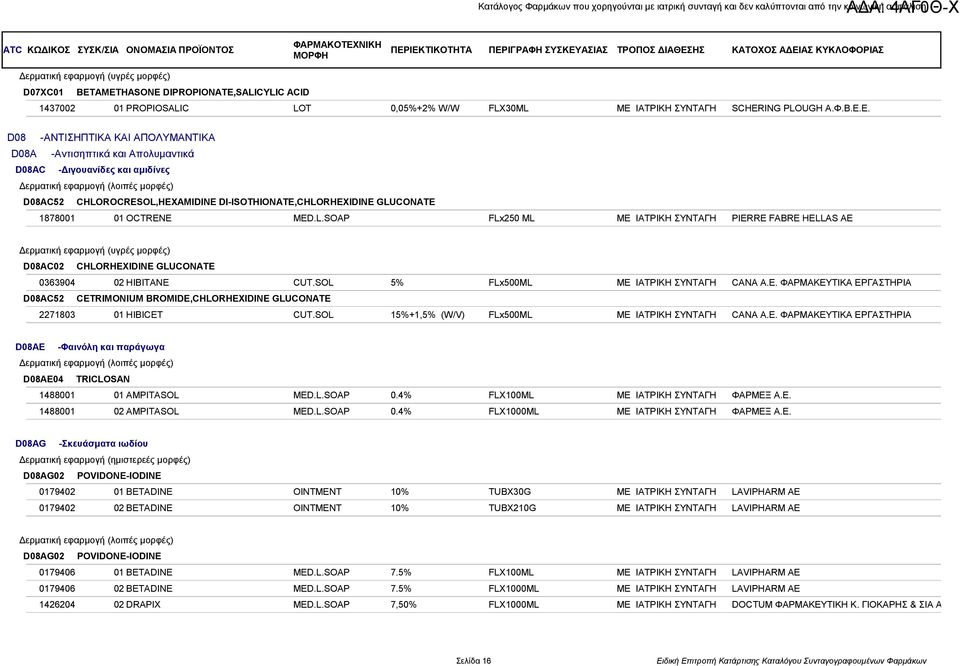Select code D07XC01 Betamethasone heading
This screenshot has height=666, width=960.
click(166, 92)
